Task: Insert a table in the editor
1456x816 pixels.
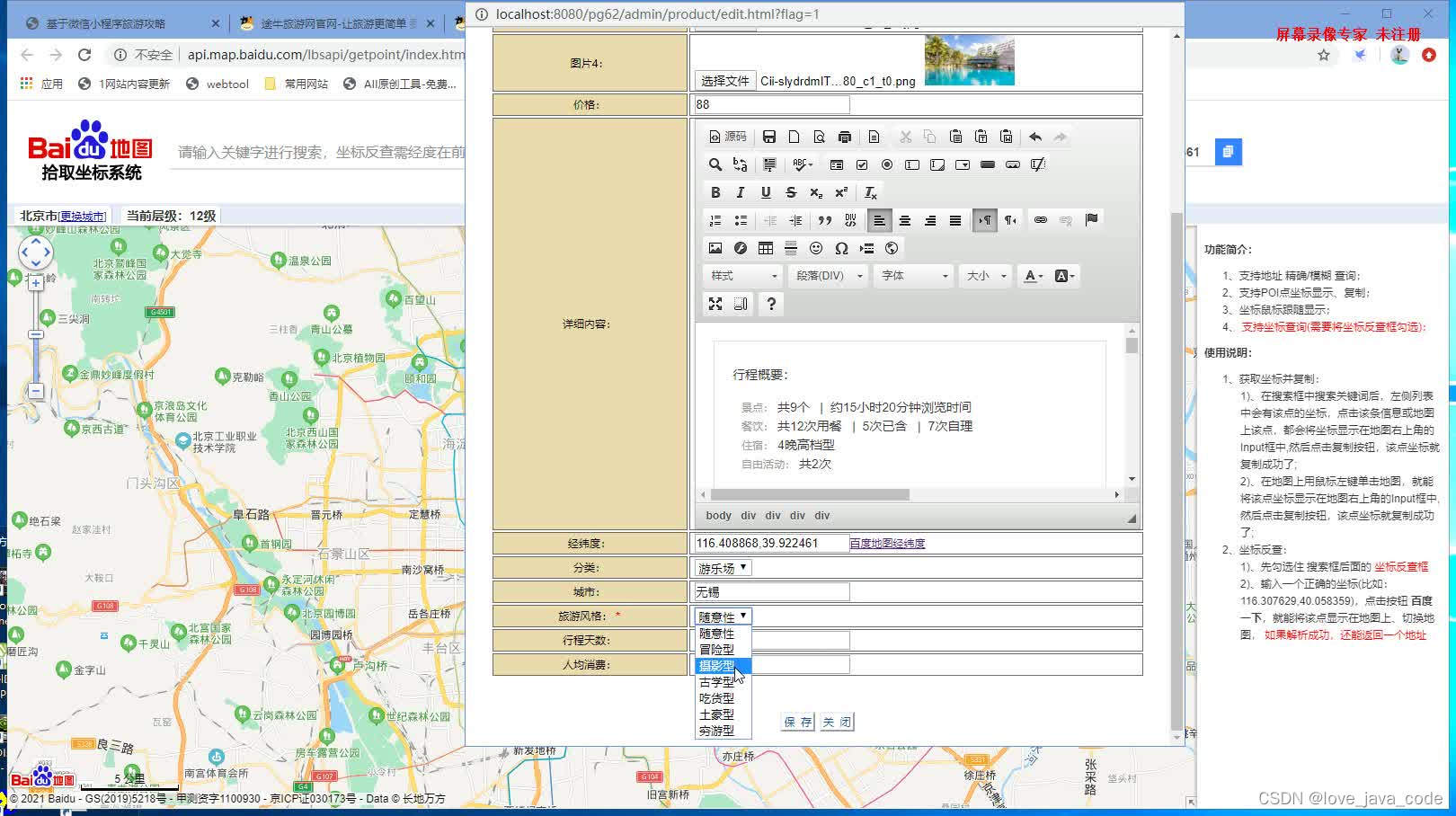Action: coord(766,248)
